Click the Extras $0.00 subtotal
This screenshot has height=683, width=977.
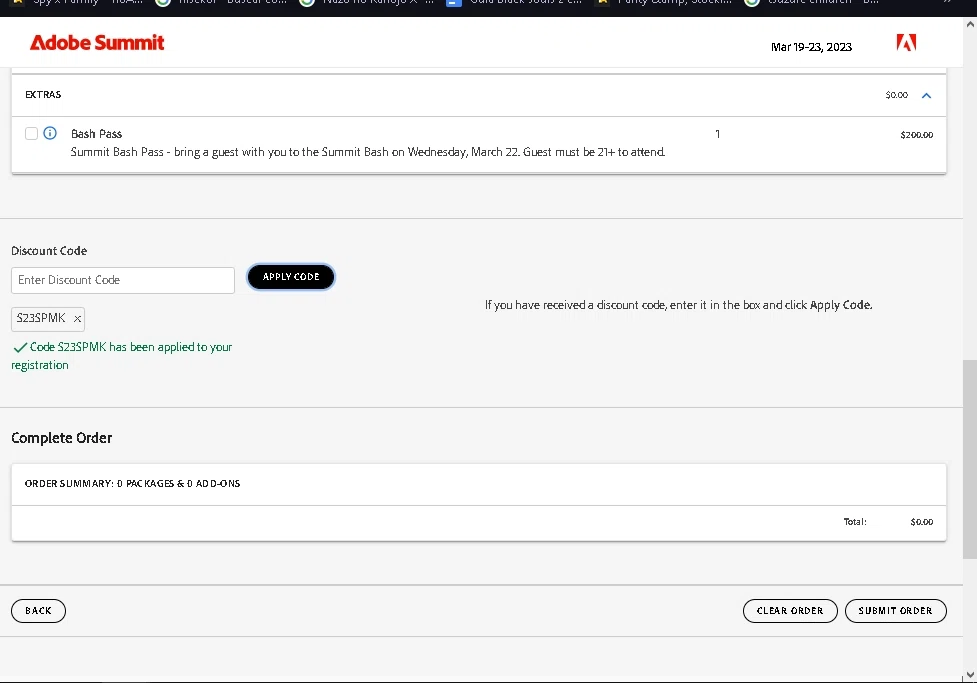point(897,95)
